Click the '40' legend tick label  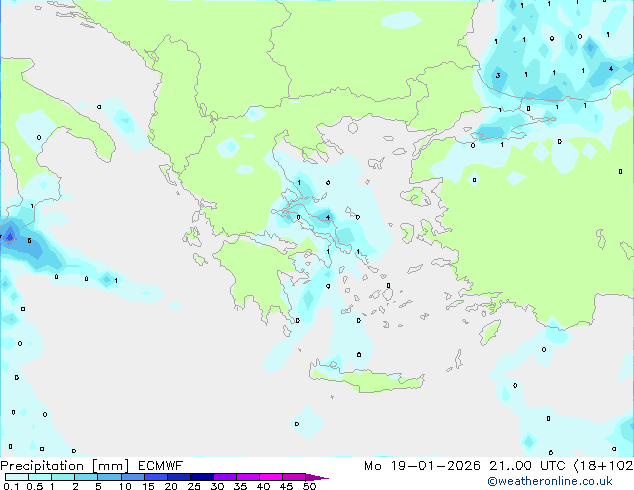(x=263, y=486)
